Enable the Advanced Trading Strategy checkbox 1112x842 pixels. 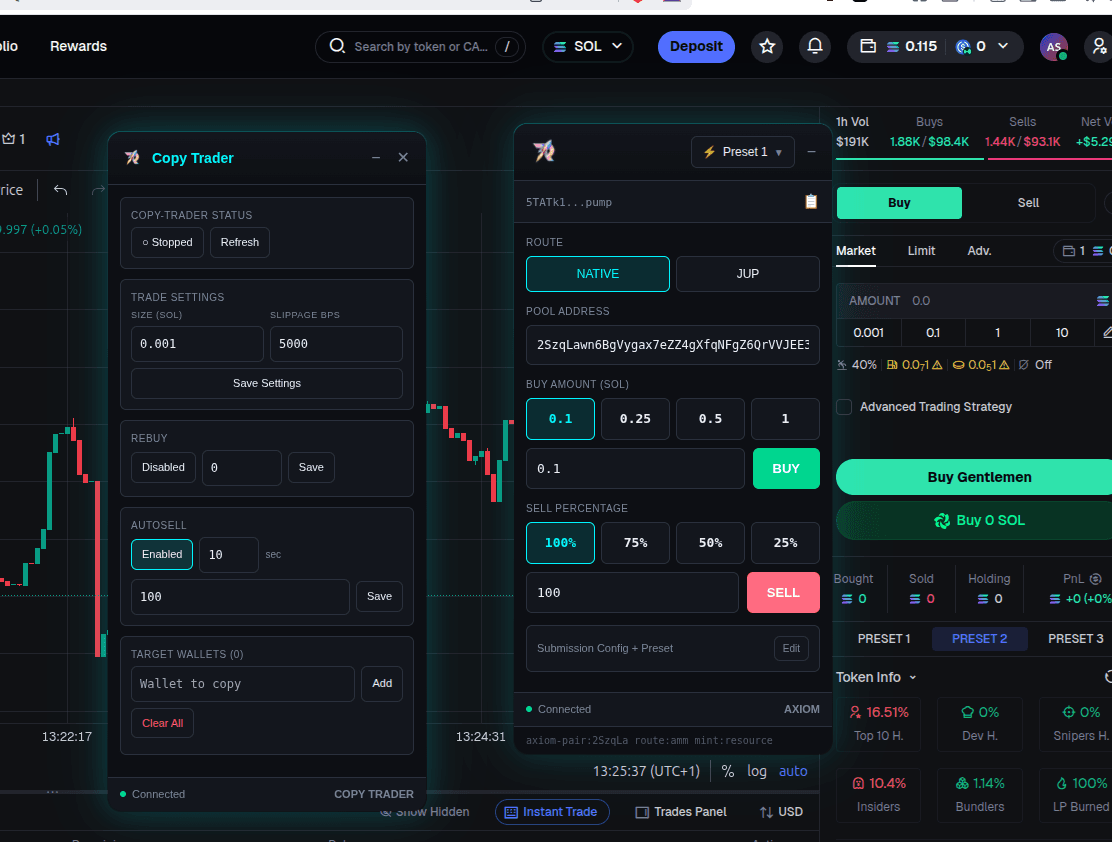tap(843, 407)
